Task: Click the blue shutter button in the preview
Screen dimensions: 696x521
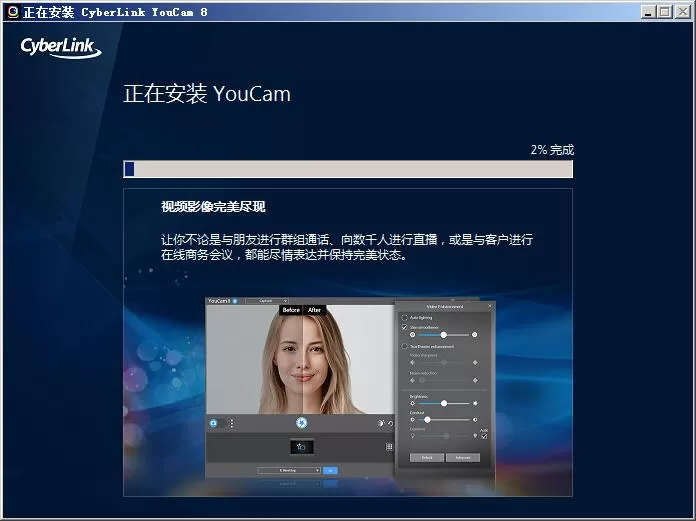Action: (301, 423)
